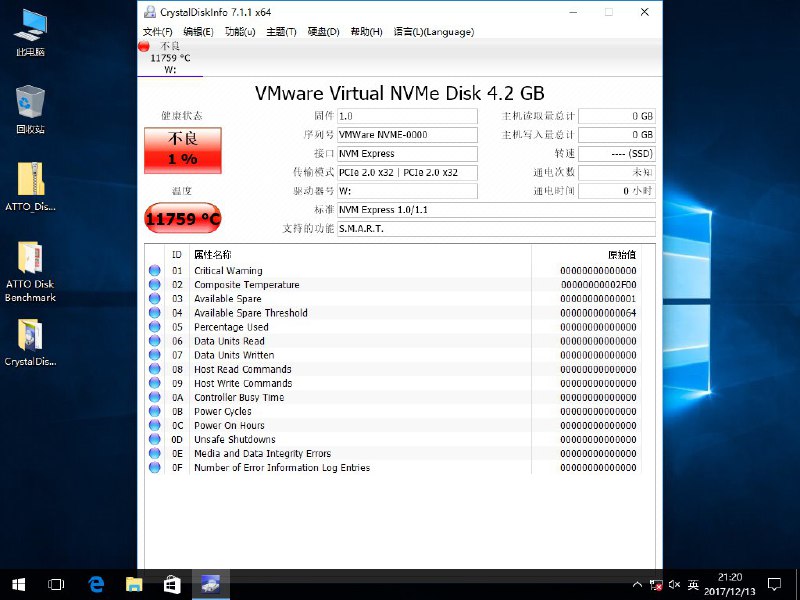Image resolution: width=800 pixels, height=600 pixels.
Task: Open Task View from the taskbar
Action: click(56, 584)
